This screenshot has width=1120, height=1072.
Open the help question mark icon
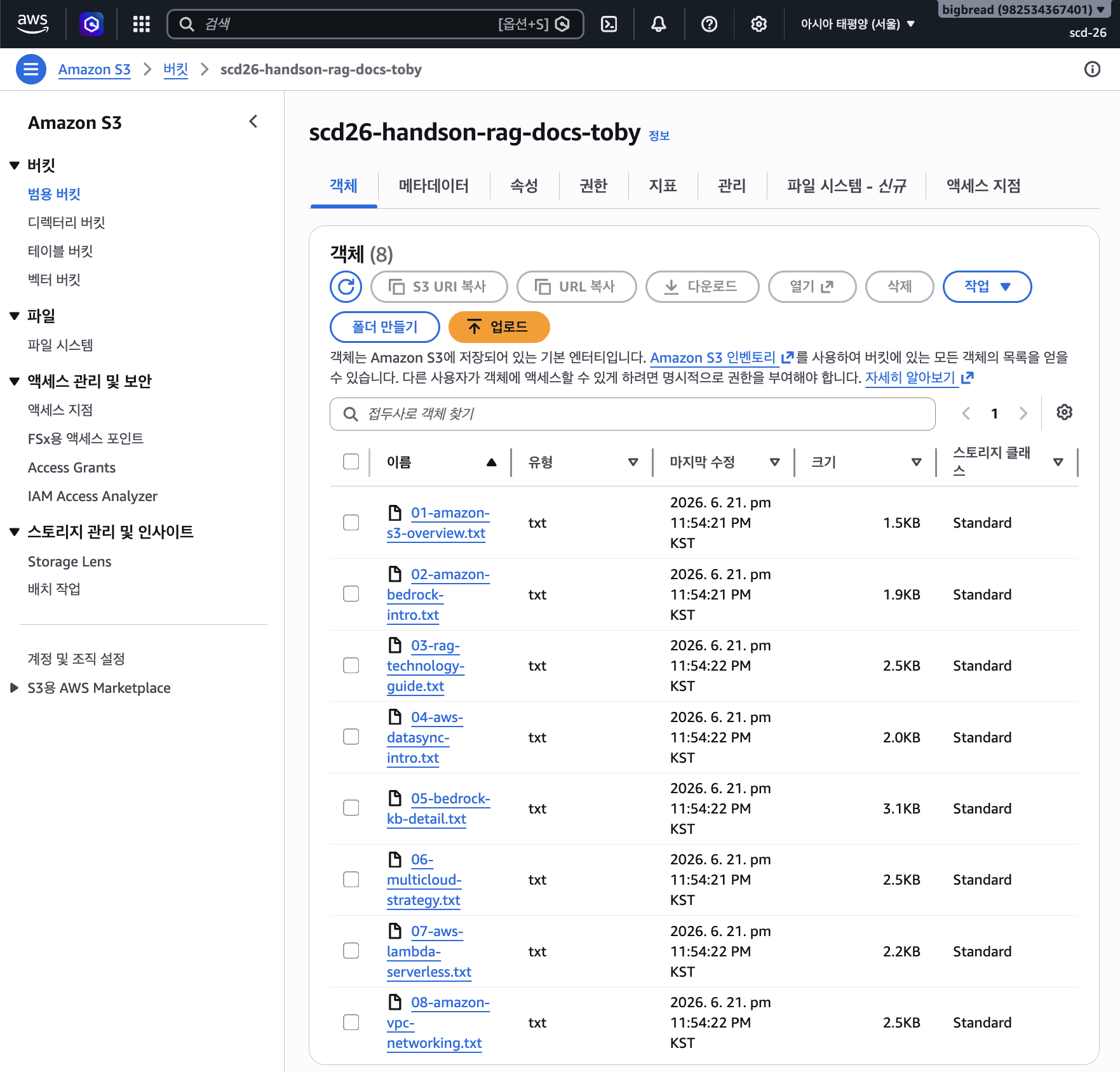[x=709, y=24]
